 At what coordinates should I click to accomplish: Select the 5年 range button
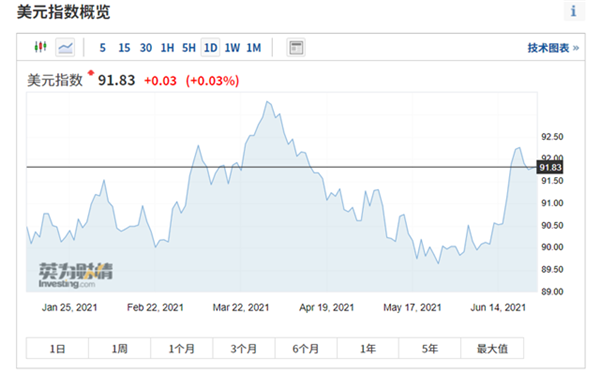(x=430, y=348)
